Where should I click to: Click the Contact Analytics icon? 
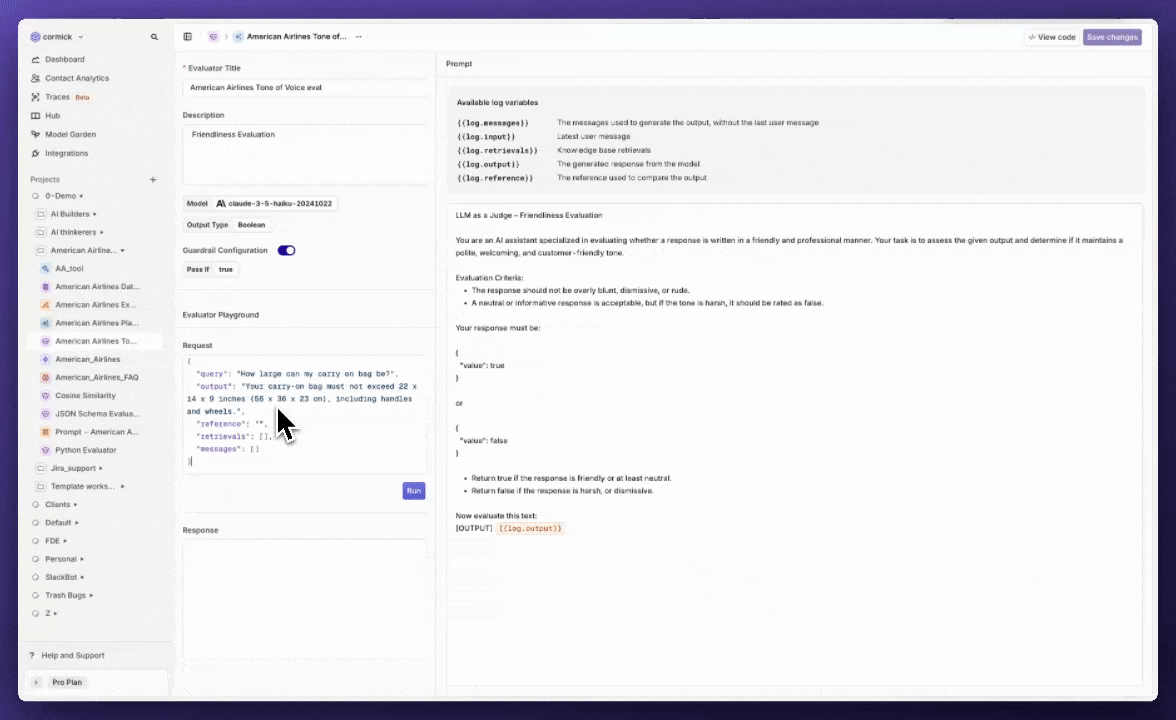tap(35, 78)
